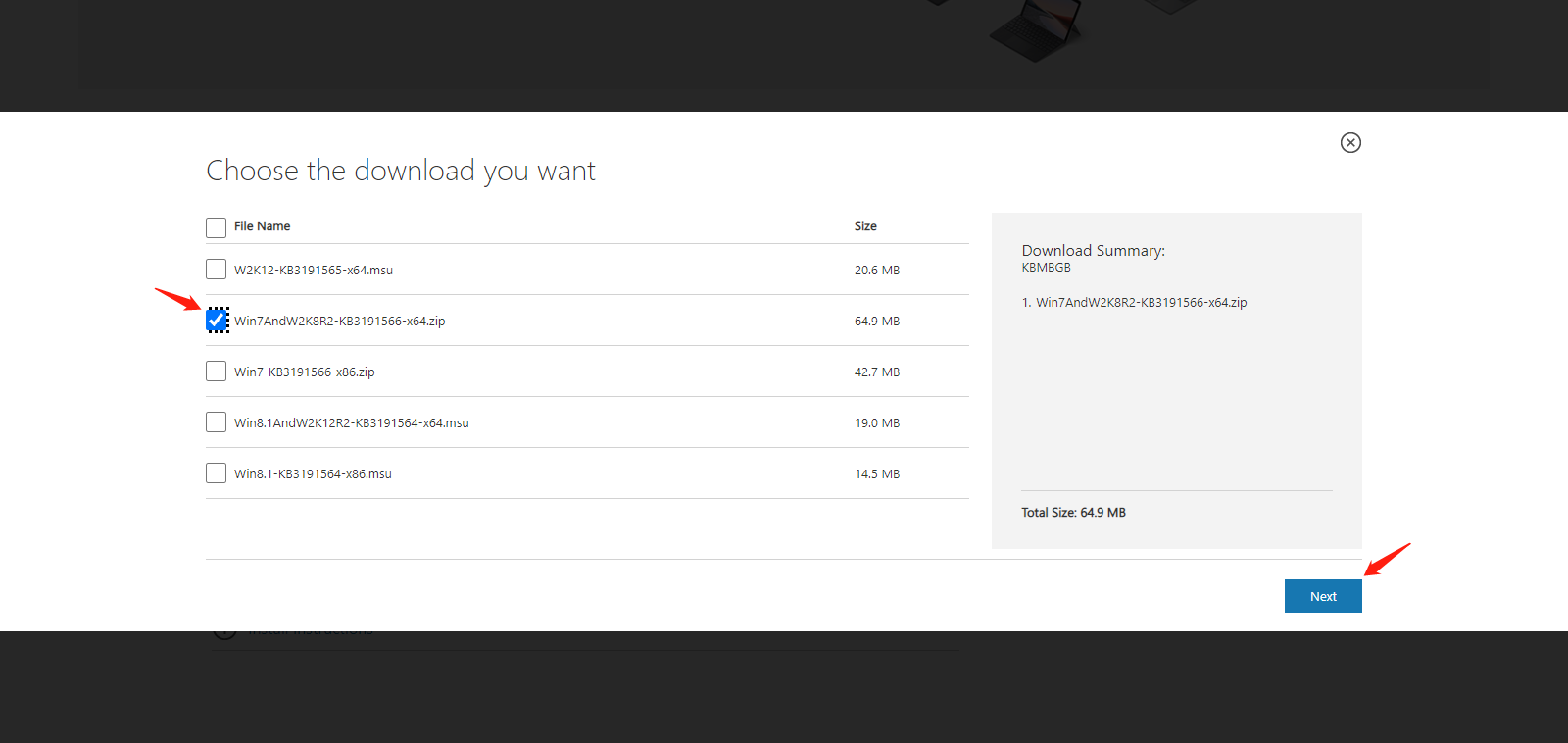Click the Next button
1568x743 pixels.
click(1323, 596)
